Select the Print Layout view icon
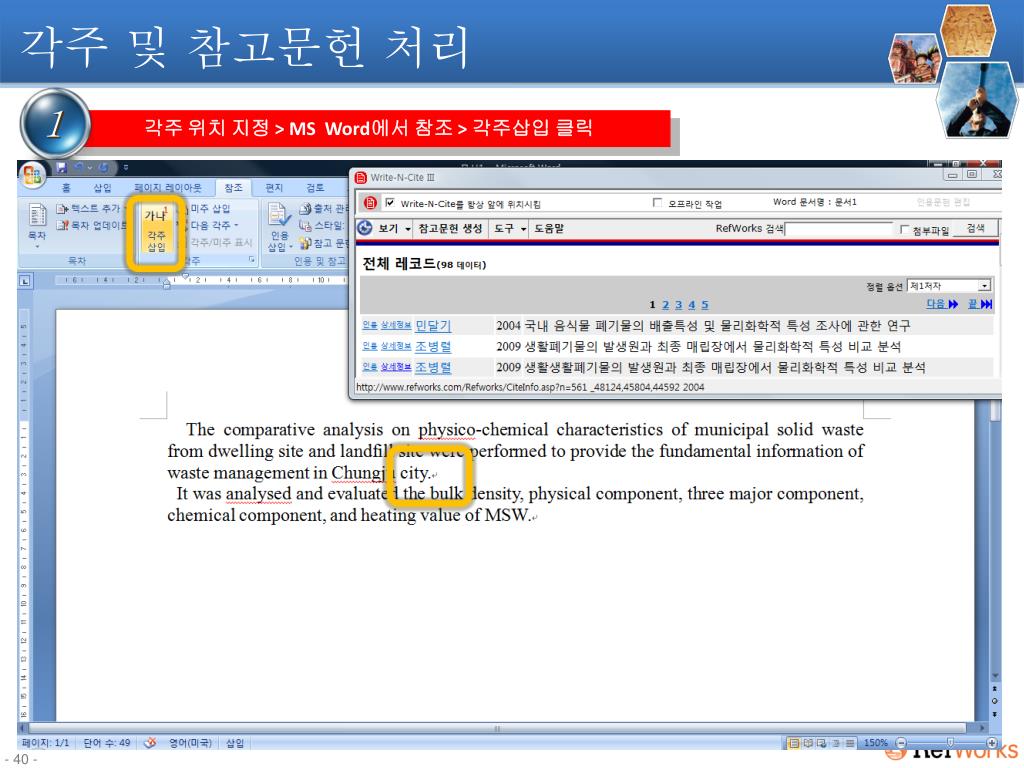The width and height of the screenshot is (1024, 768). [x=793, y=743]
